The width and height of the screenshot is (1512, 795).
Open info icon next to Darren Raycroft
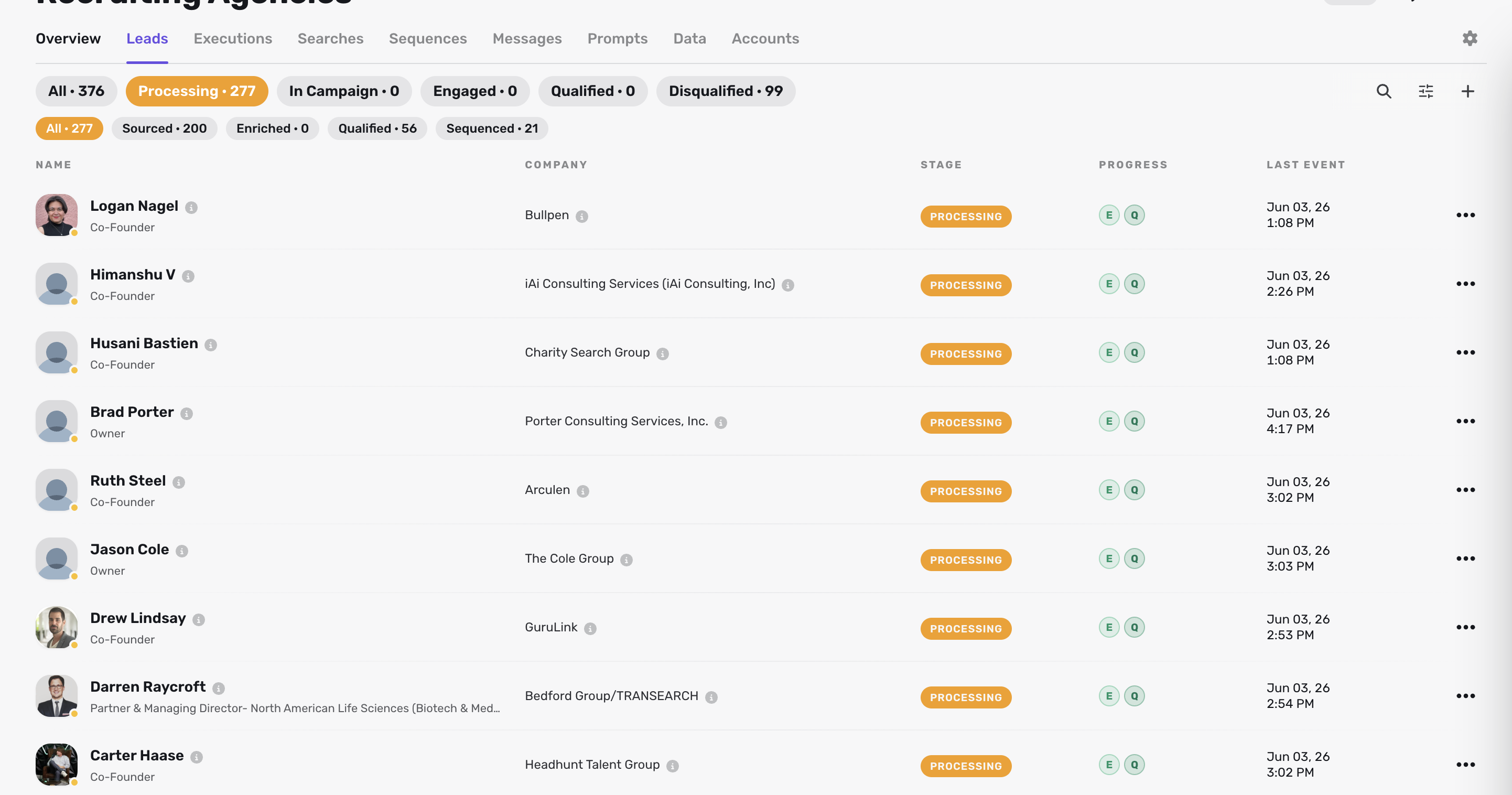[219, 688]
